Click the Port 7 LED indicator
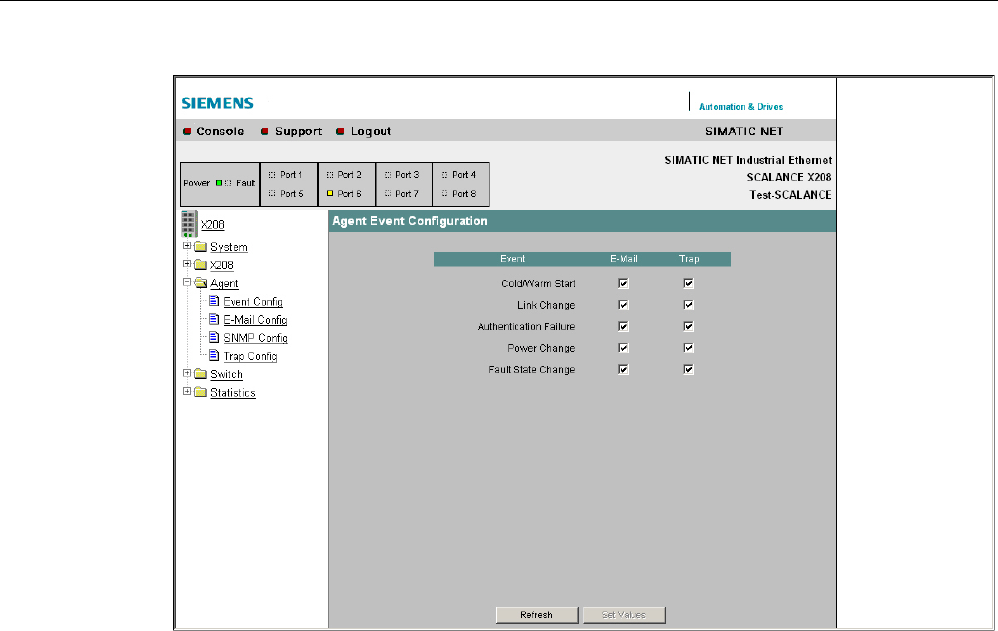The height and width of the screenshot is (631, 998). [388, 193]
